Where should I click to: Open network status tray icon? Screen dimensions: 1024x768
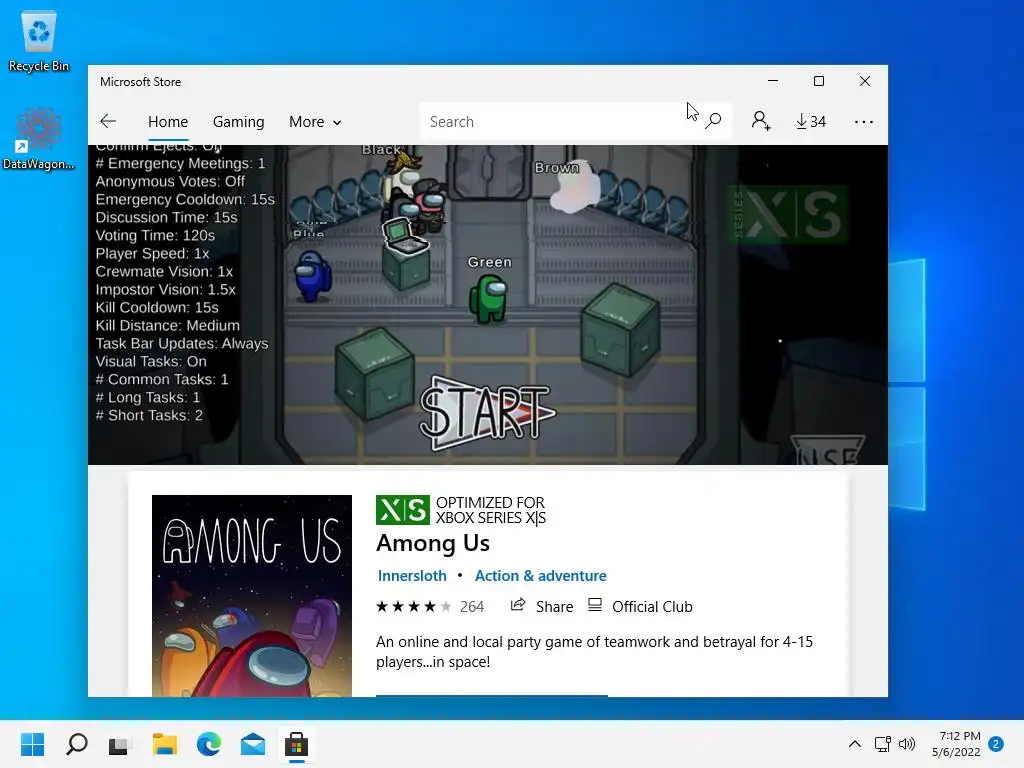pos(882,744)
